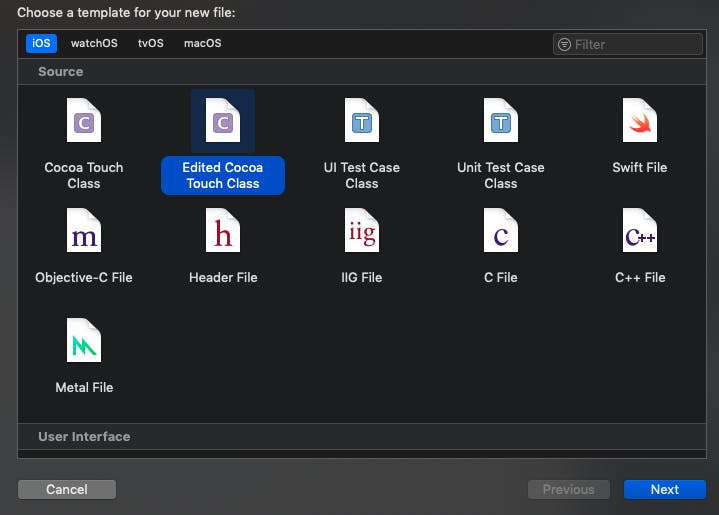Pick the Objective-C File icon
Screen dimensions: 719x515
(84, 230)
